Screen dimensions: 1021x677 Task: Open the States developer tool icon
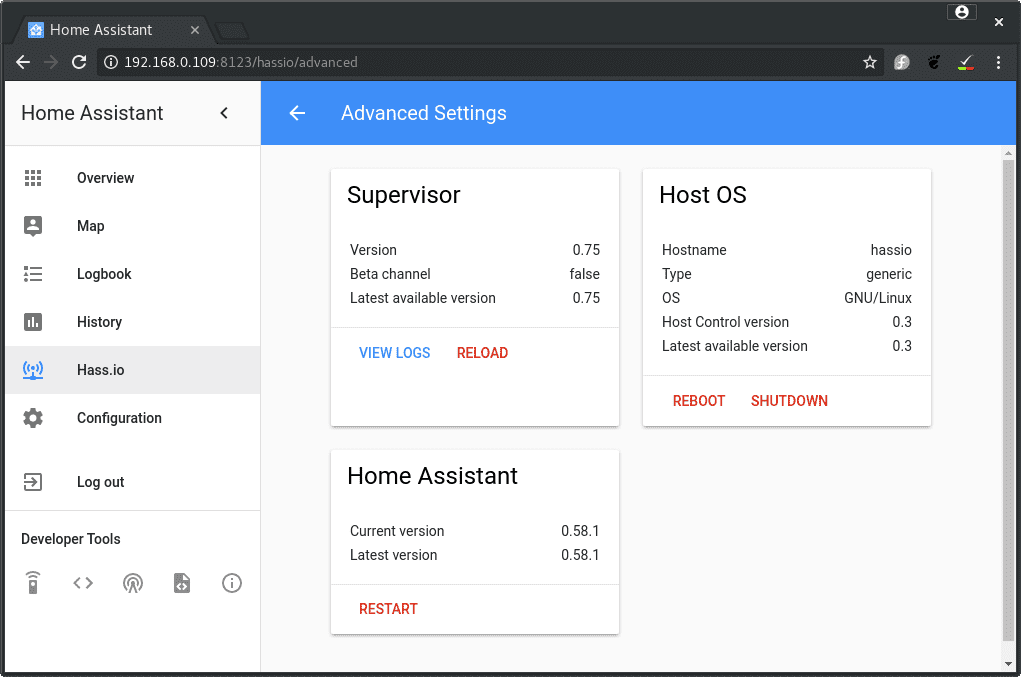click(83, 583)
